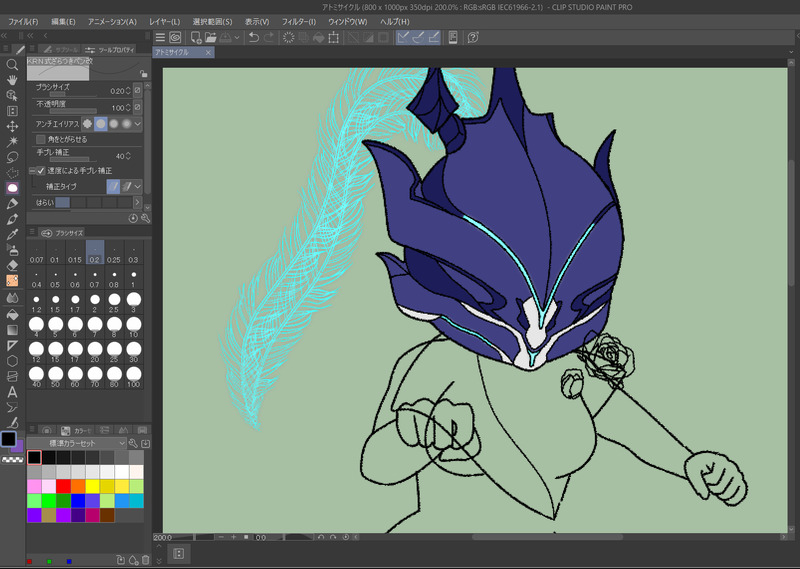This screenshot has height=569, width=800.
Task: Reset tool properties to initial settings
Action: 133,218
